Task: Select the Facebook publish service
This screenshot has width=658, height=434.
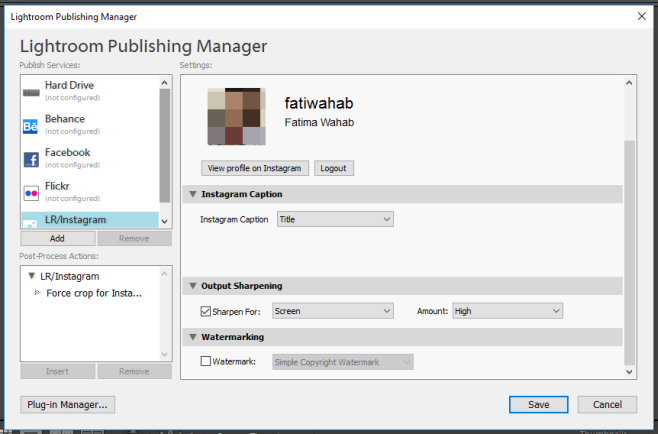Action: click(90, 158)
